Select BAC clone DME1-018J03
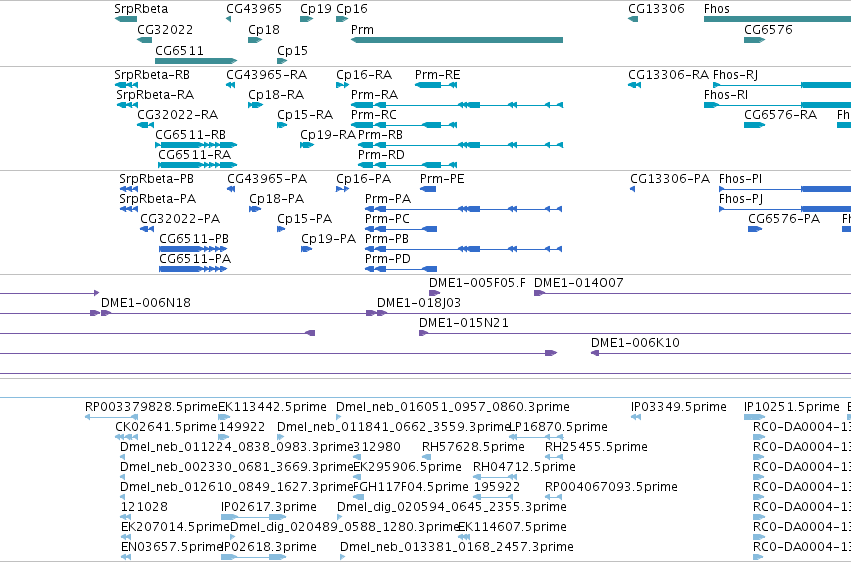 pyautogui.click(x=419, y=303)
